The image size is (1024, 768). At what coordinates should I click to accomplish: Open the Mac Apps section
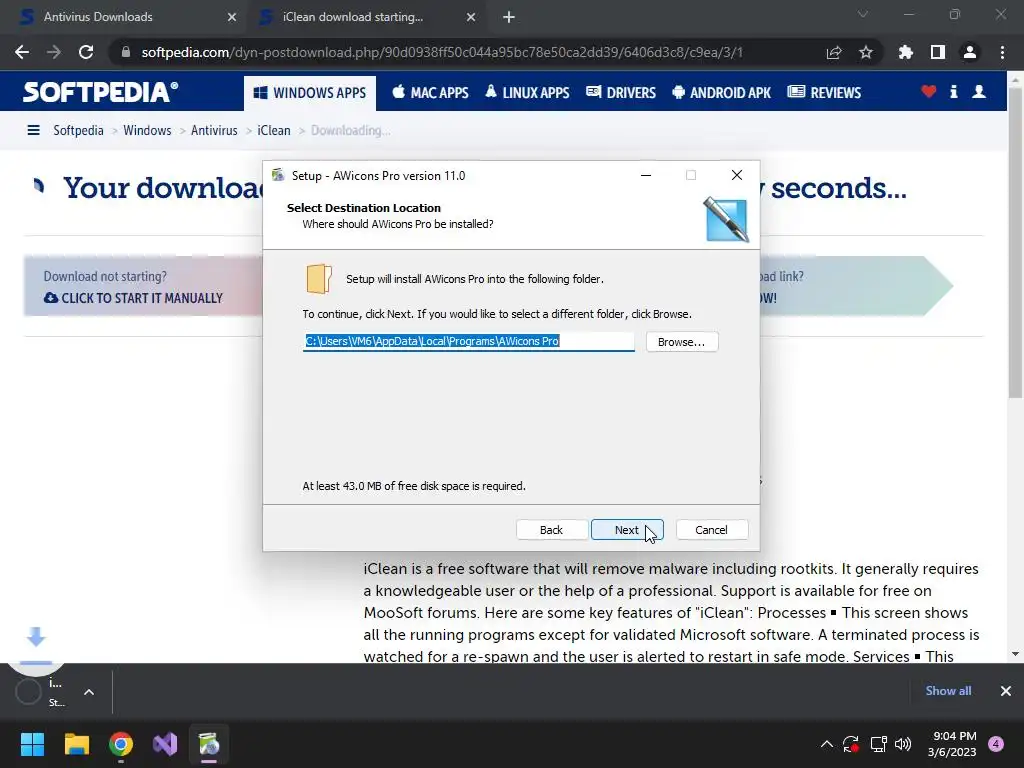coord(430,93)
